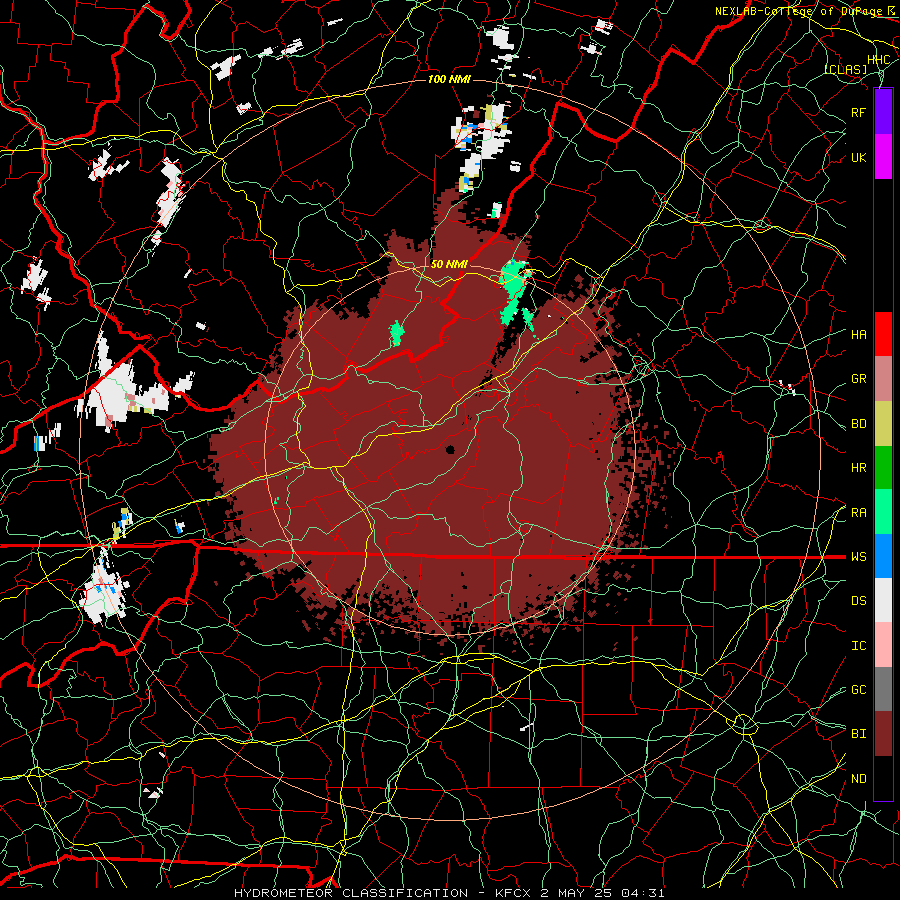Click the KFCX station identifier
900x900 pixels.
(514, 893)
